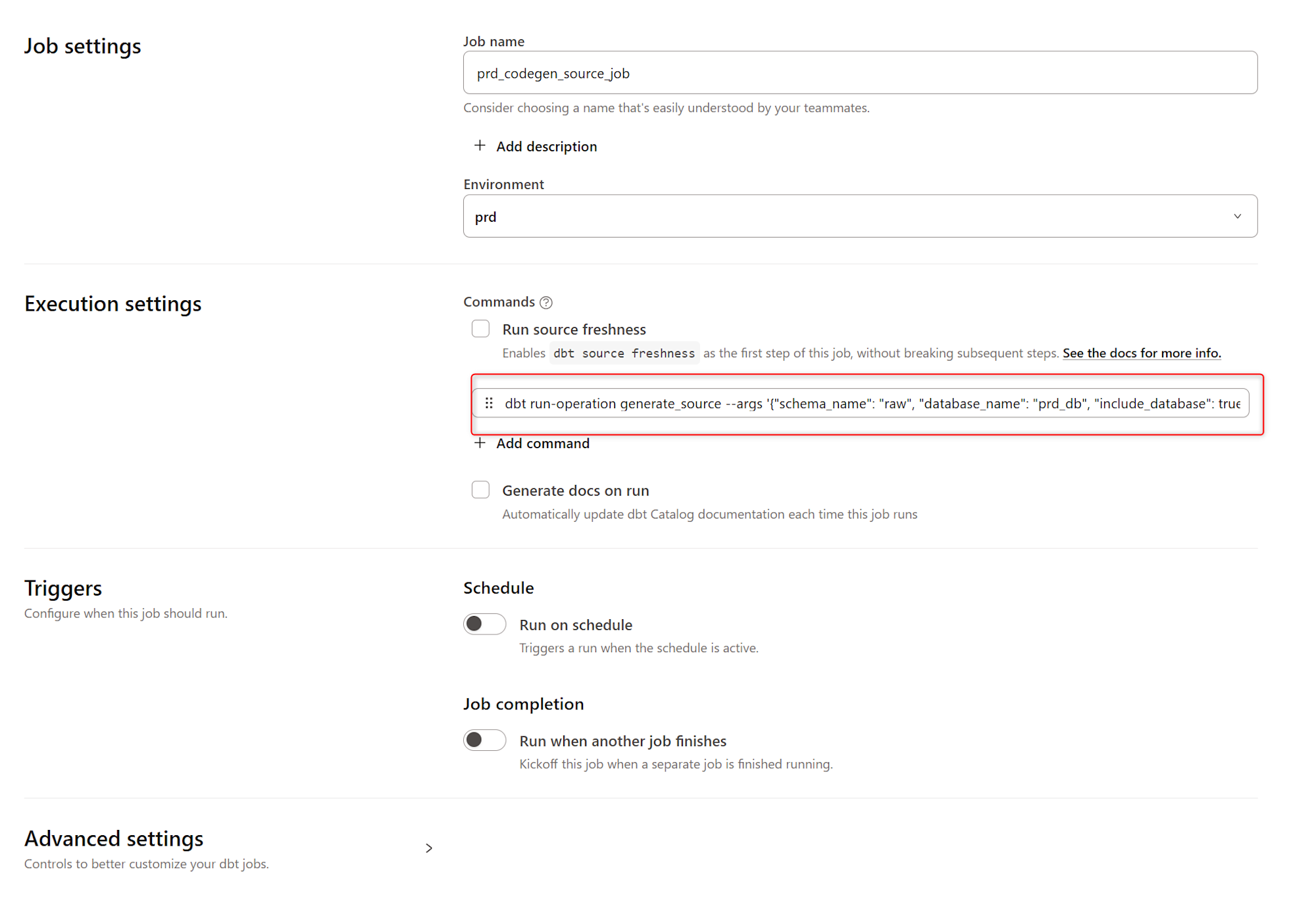This screenshot has width=1316, height=899.
Task: Click the drag handle on the dbt command
Action: coord(489,403)
